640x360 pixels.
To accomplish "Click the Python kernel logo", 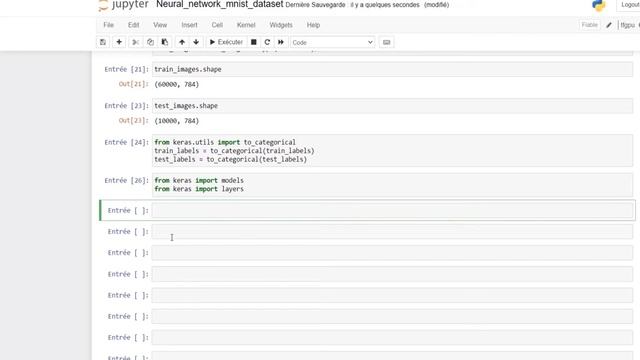I will 598,5.
